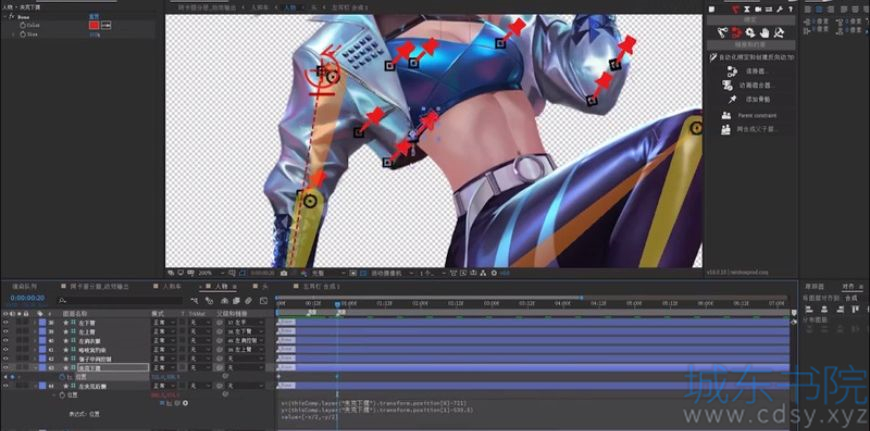Toggle transparency grid button in viewer bar

[x=363, y=273]
